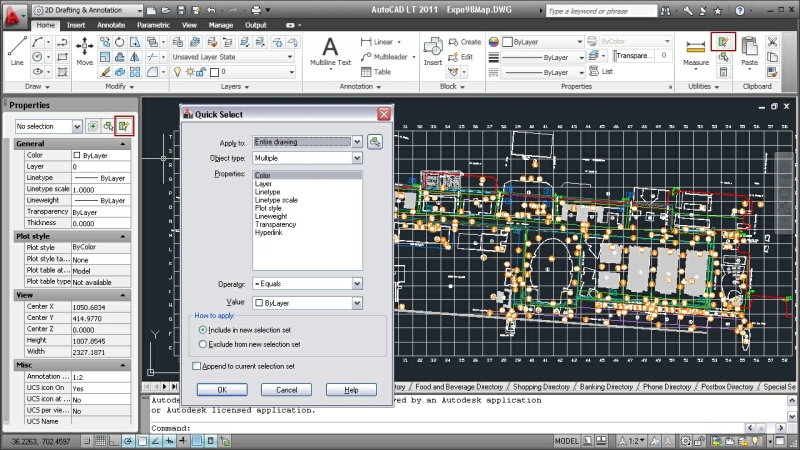Image resolution: width=800 pixels, height=450 pixels.
Task: Click the keyword search field
Action: (601, 11)
